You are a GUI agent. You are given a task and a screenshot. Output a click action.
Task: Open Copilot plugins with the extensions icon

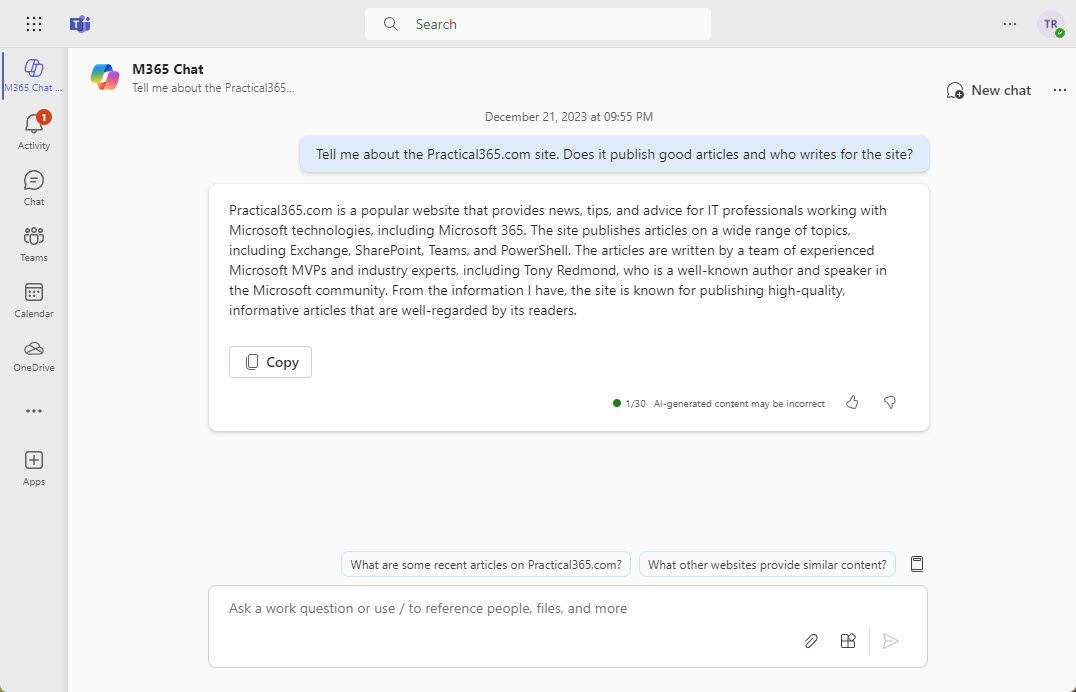848,640
